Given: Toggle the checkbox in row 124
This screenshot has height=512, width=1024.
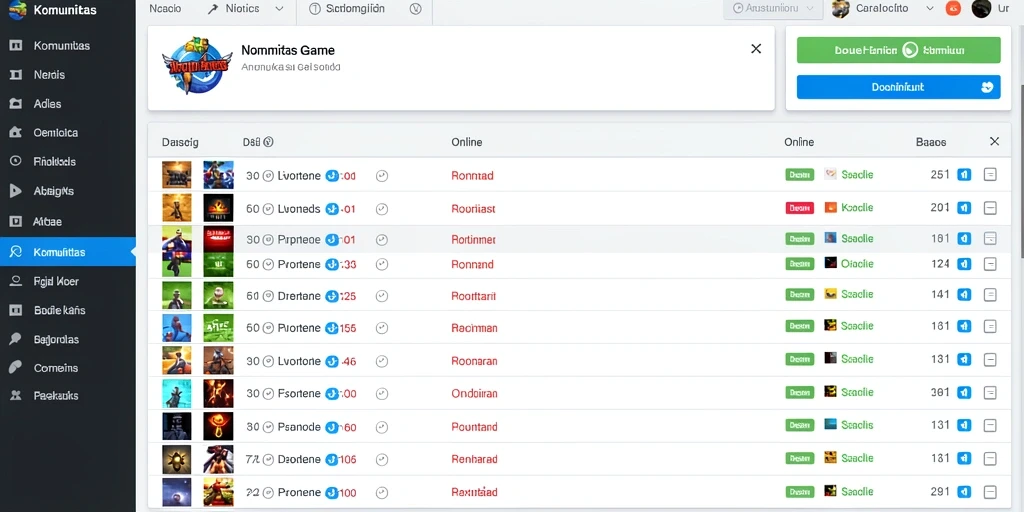Looking at the screenshot, I should point(990,264).
